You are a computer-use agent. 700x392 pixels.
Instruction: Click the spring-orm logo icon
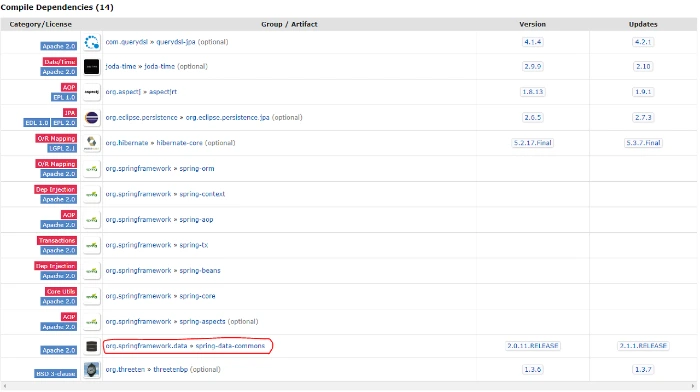click(92, 169)
